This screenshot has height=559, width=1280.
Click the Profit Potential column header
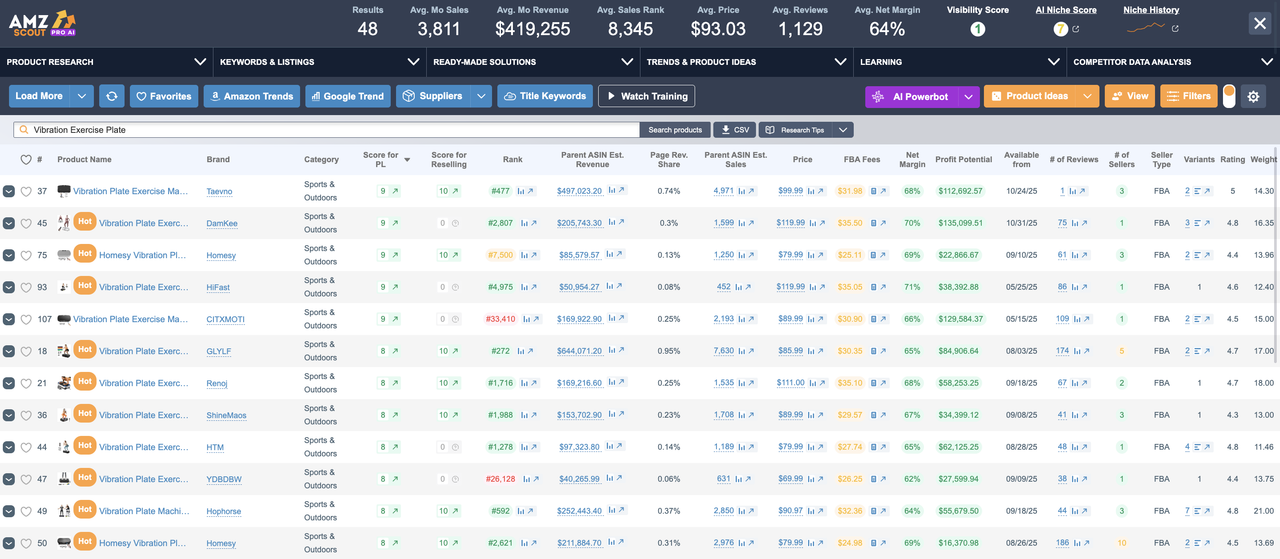click(963, 159)
